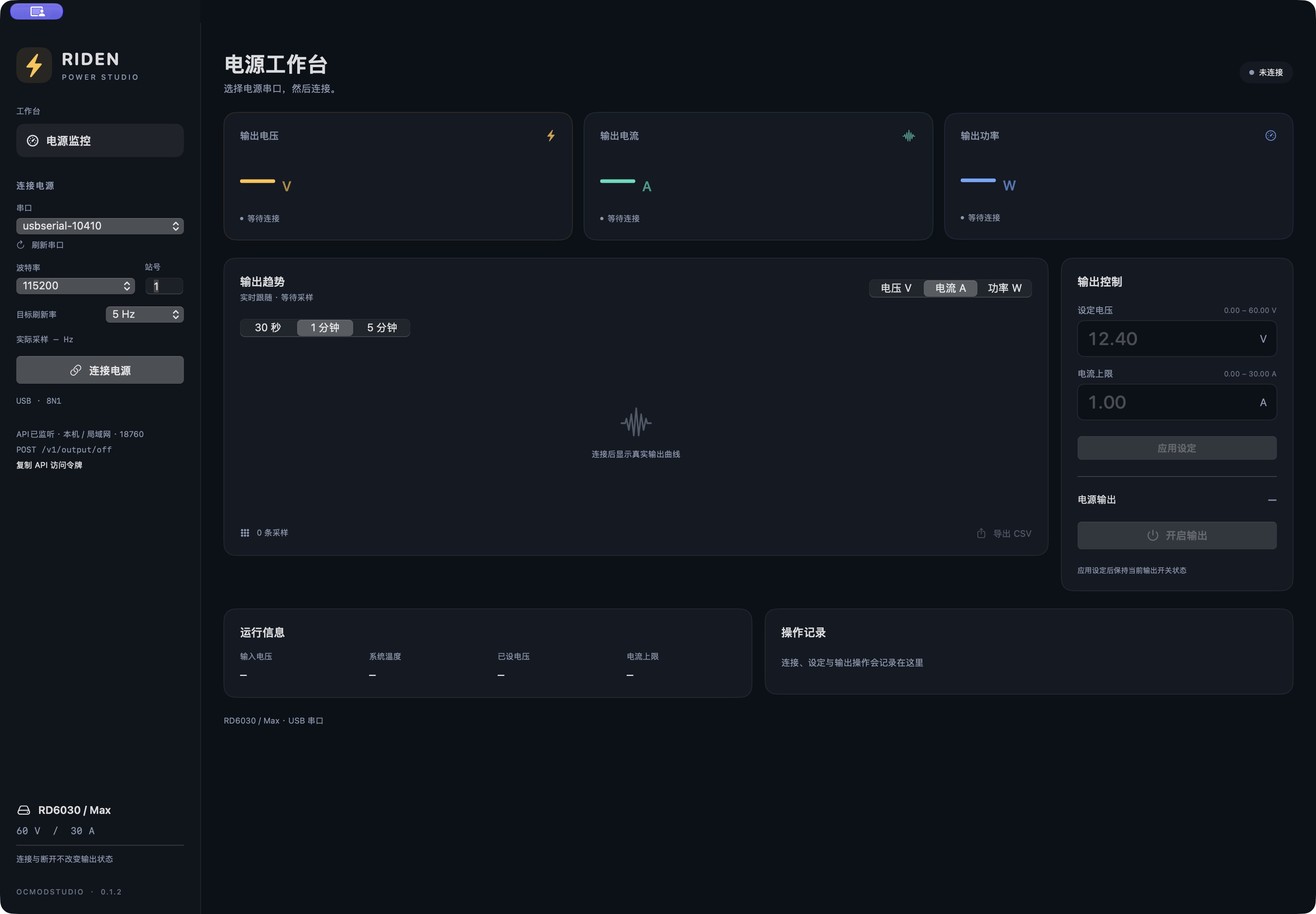This screenshot has height=914, width=1316.
Task: Click the 开启输出 button
Action: pyautogui.click(x=1177, y=536)
